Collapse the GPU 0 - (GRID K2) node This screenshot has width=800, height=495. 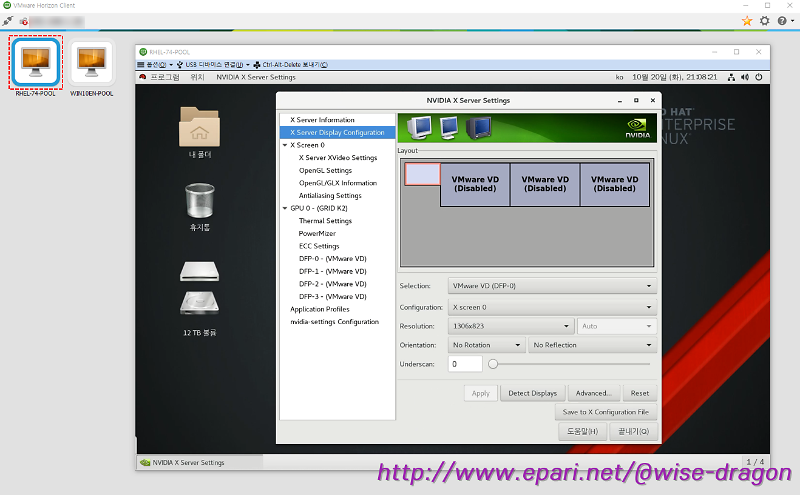(285, 208)
